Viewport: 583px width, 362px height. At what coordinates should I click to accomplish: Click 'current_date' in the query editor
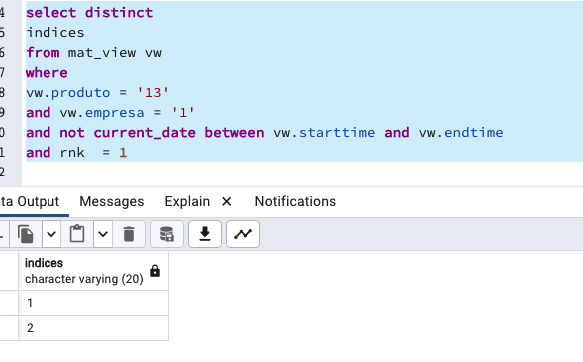[x=144, y=133]
